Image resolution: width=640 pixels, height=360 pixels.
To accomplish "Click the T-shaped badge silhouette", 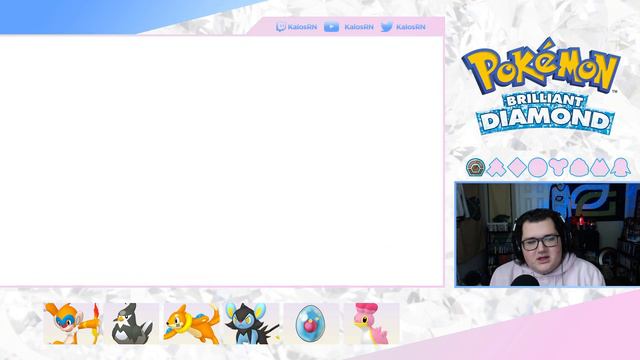I will pos(558,167).
